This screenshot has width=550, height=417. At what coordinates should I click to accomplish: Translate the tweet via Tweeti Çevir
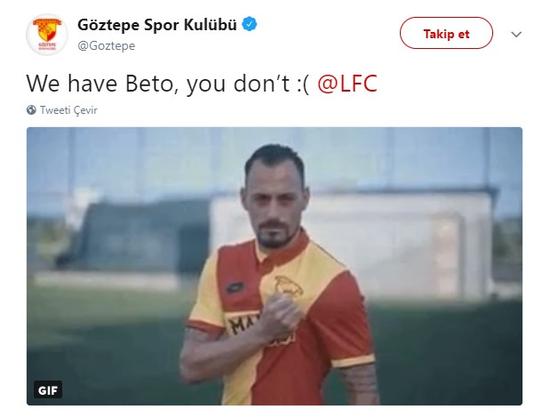coord(68,110)
